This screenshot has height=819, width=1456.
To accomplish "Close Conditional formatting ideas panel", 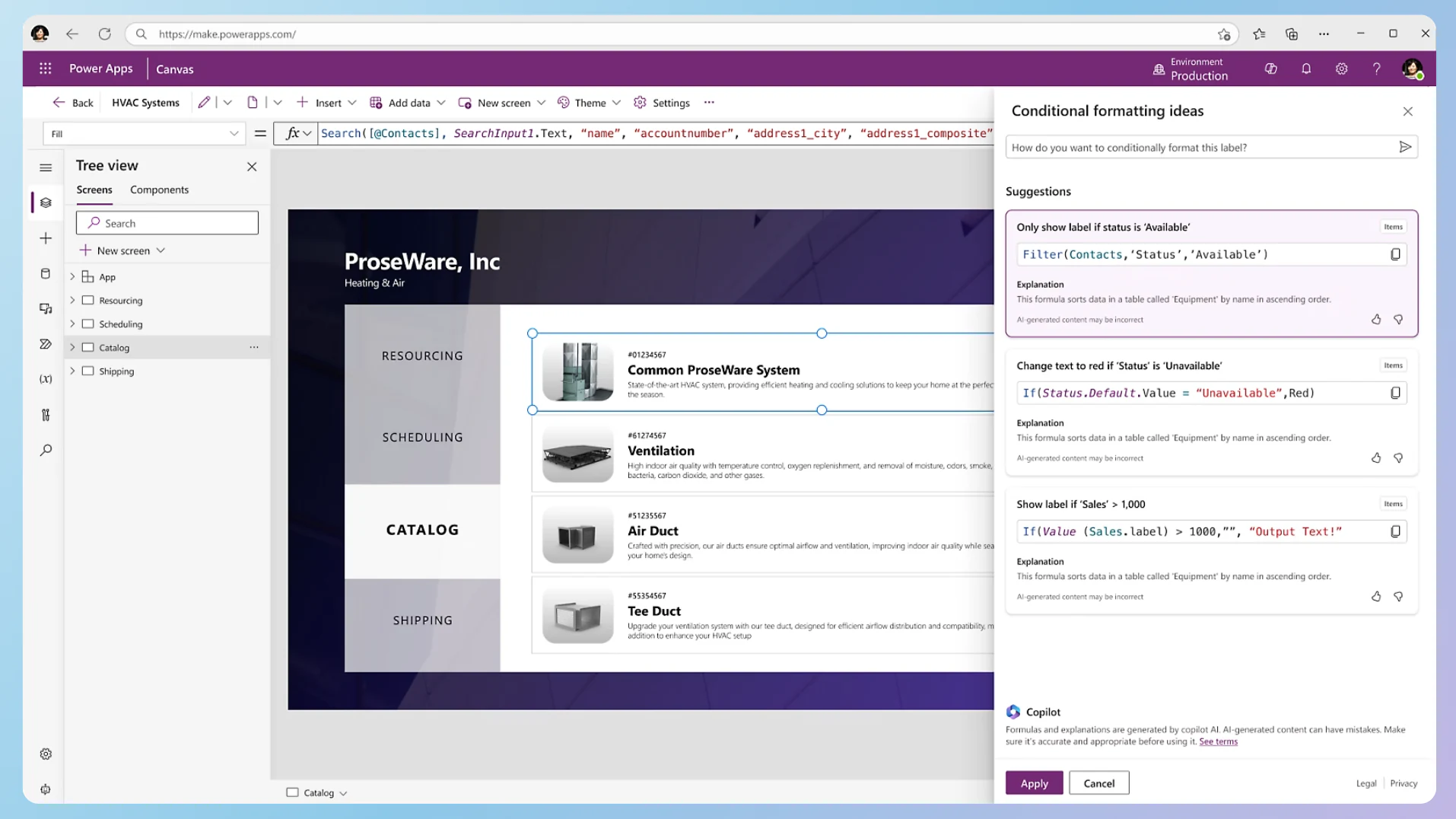I will click(x=1408, y=111).
